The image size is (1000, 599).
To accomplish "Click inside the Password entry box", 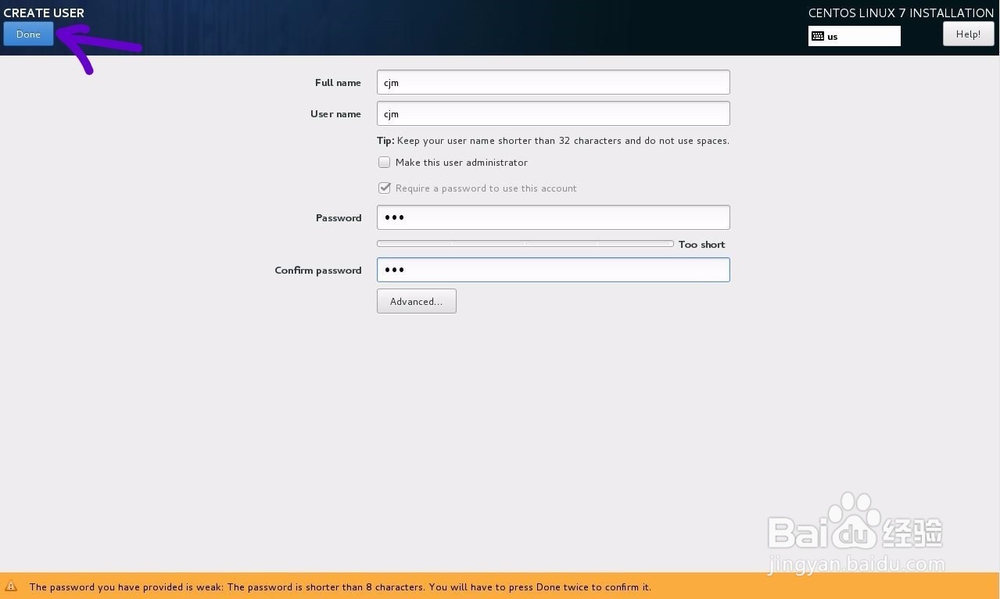I will pos(553,217).
